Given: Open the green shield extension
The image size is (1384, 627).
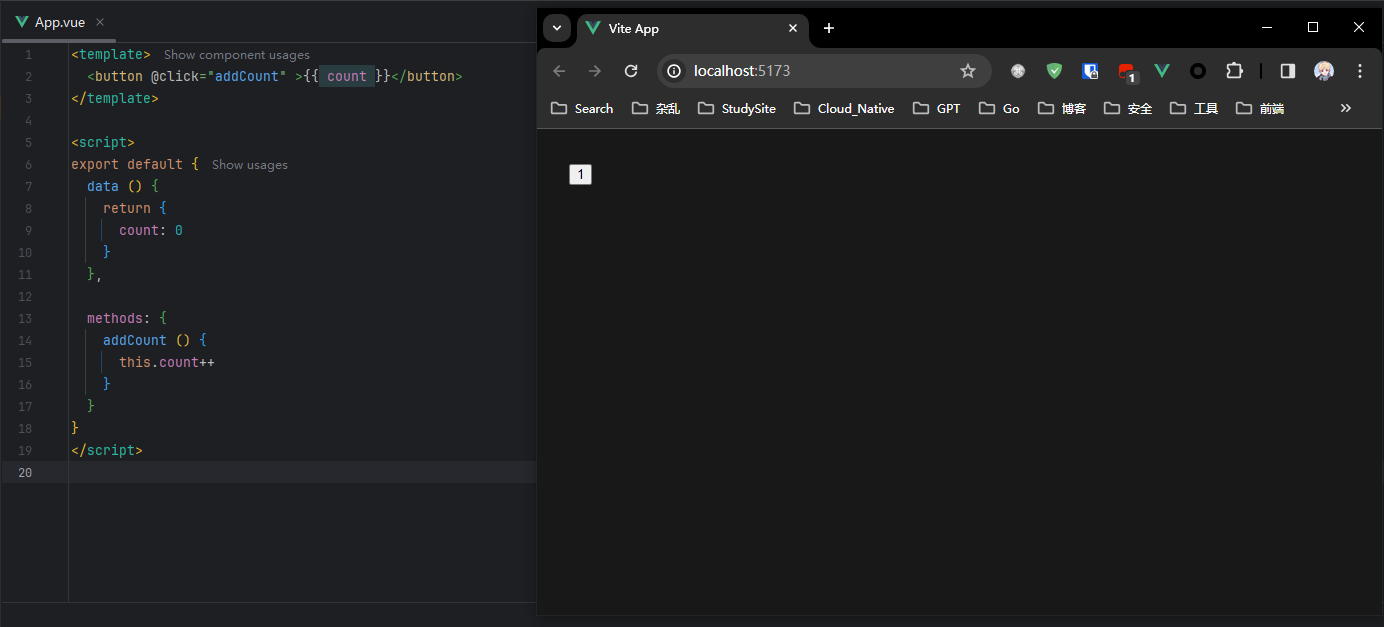Looking at the screenshot, I should [x=1054, y=71].
